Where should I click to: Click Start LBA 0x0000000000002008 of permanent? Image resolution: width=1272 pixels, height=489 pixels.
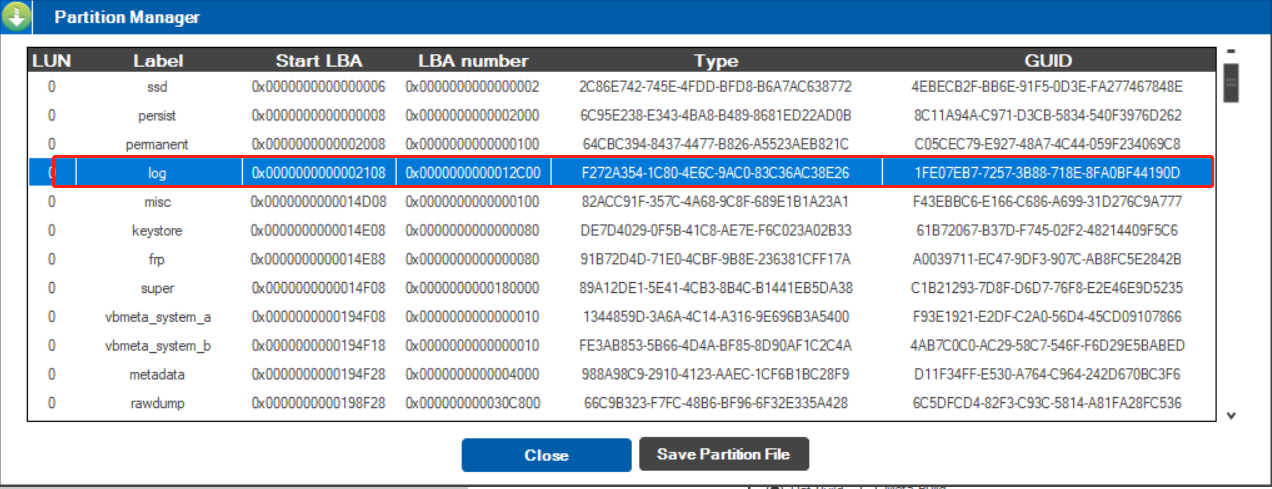(x=319, y=145)
